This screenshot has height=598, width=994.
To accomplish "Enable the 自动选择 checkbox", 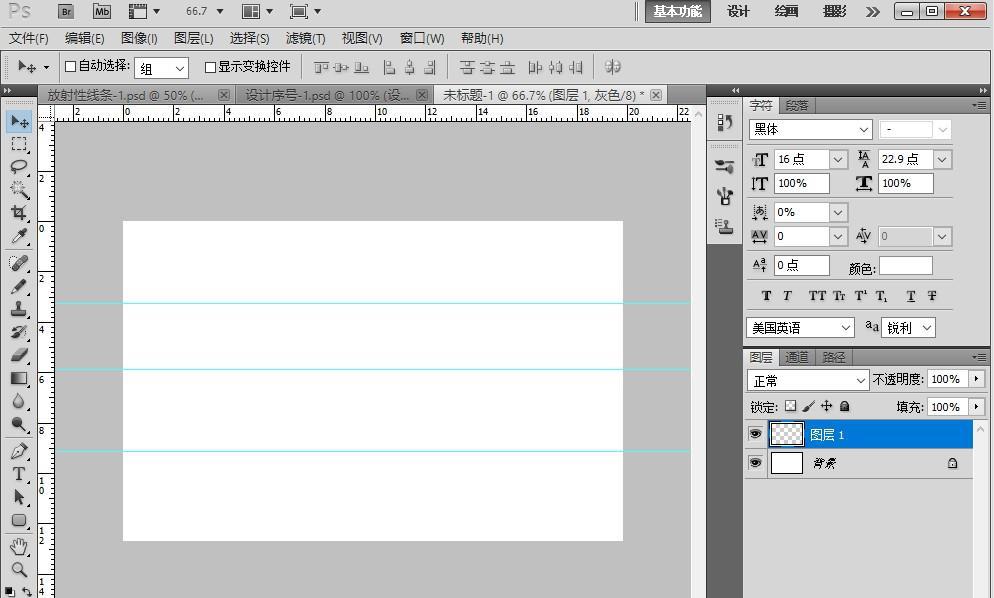I will tap(71, 67).
